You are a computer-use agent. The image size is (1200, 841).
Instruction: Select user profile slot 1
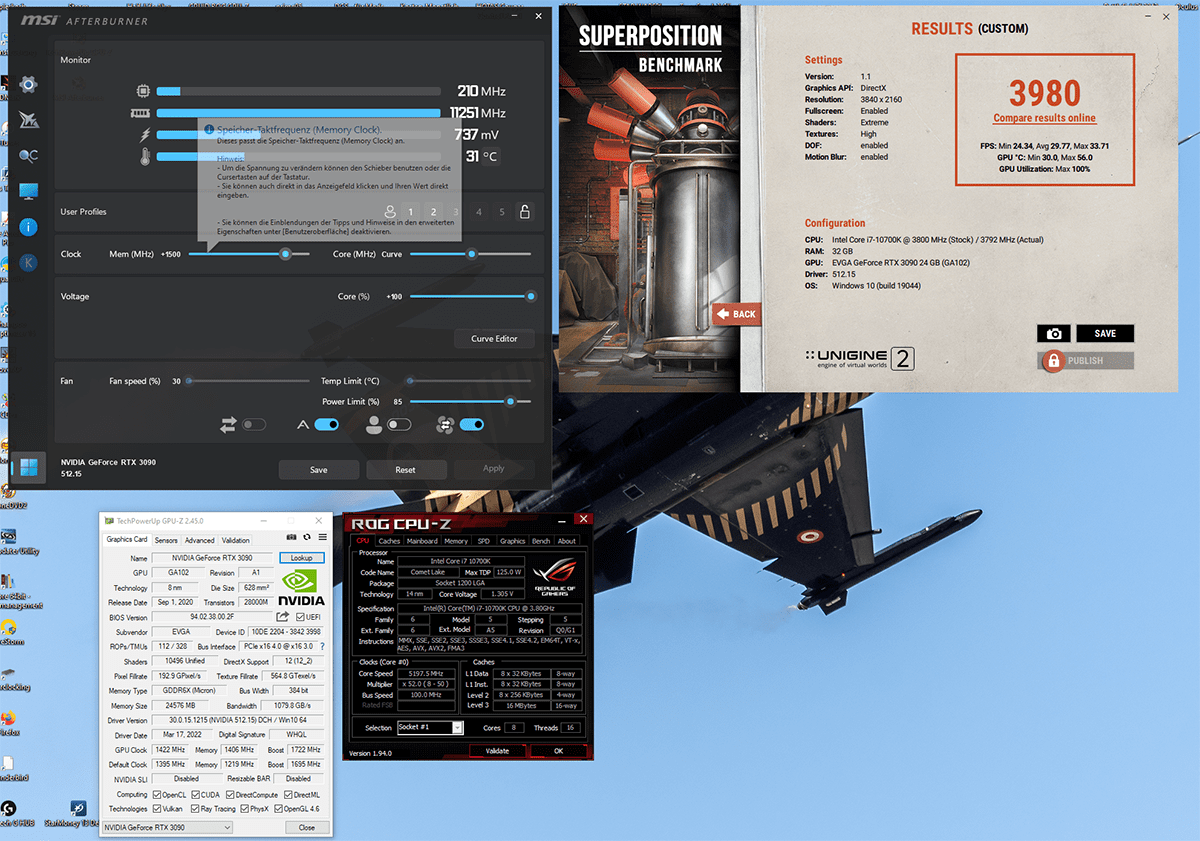[x=410, y=212]
